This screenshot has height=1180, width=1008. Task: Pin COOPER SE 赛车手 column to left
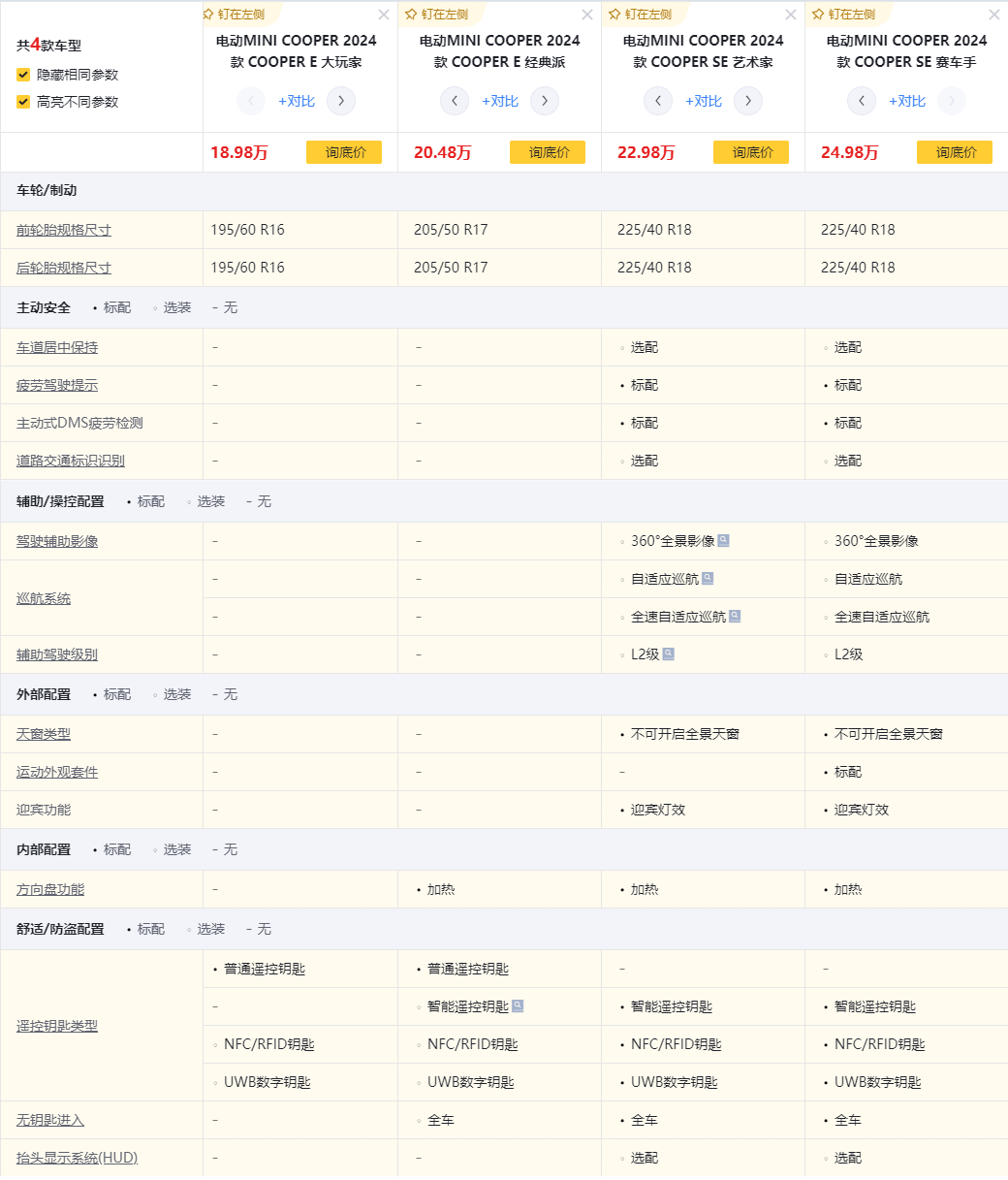[x=844, y=15]
